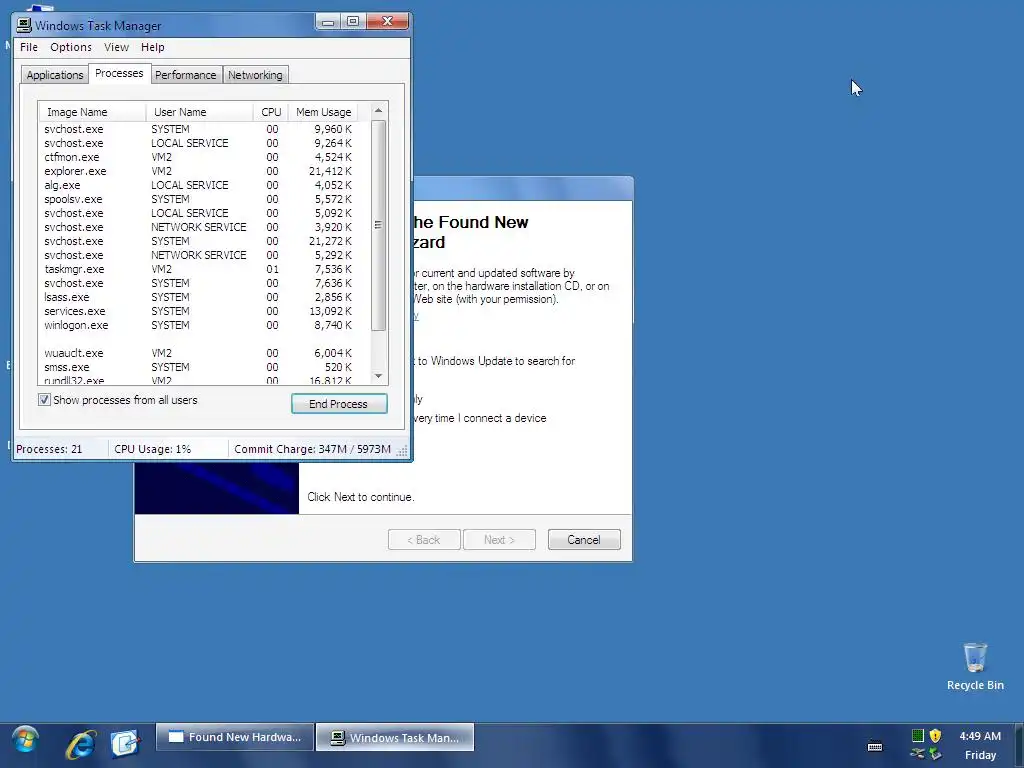Viewport: 1024px width, 768px height.
Task: Select the smss.exe process row
Action: click(199, 367)
